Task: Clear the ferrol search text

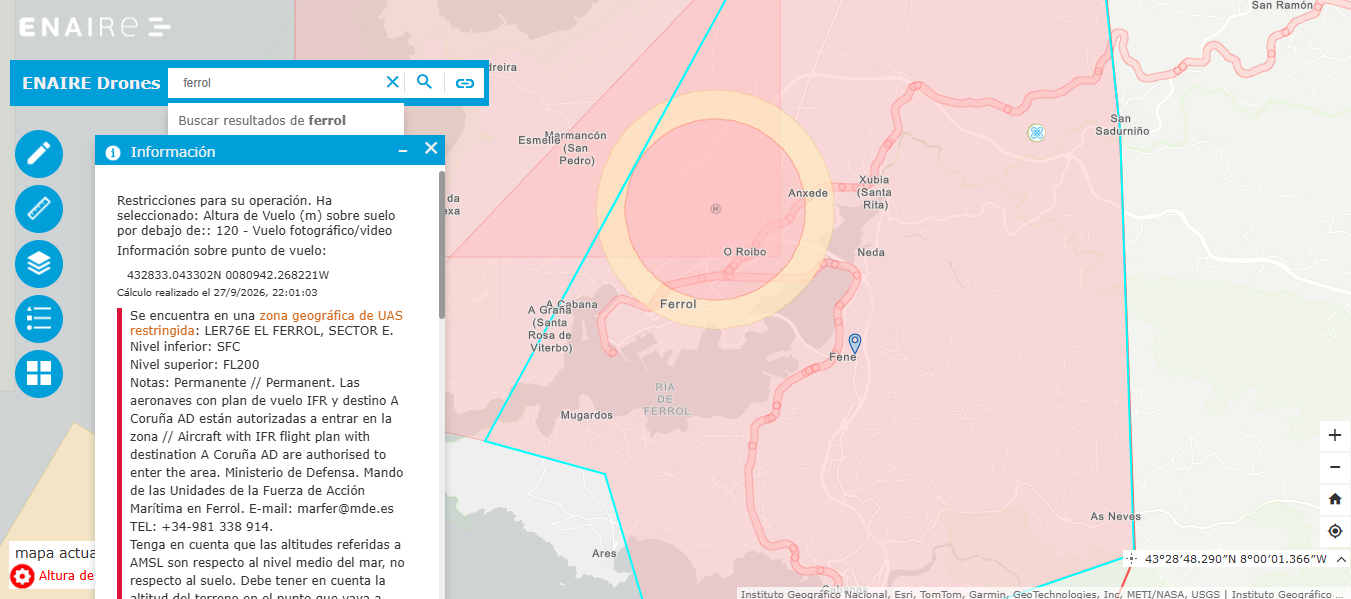Action: point(392,82)
